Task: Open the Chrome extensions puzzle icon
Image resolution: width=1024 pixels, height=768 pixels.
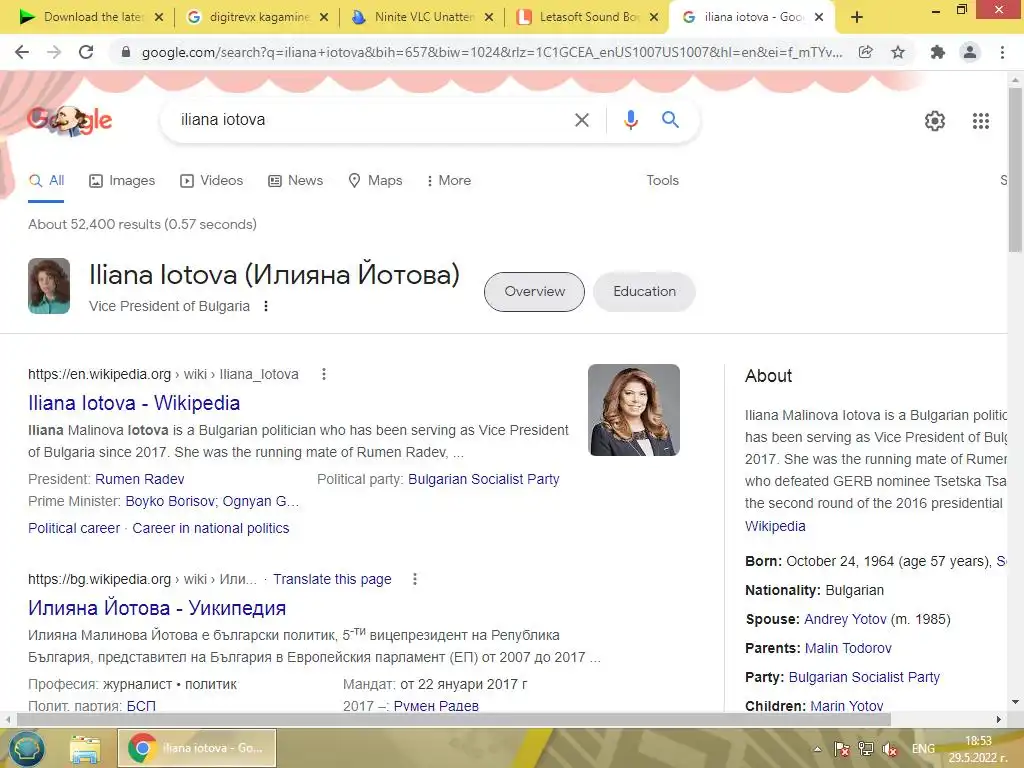Action: [938, 52]
